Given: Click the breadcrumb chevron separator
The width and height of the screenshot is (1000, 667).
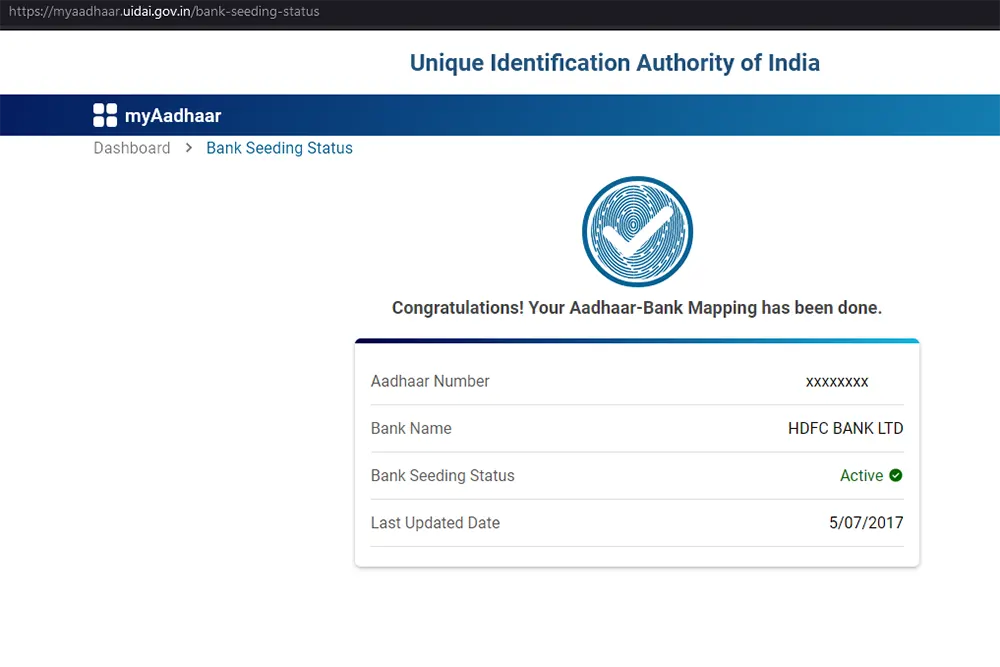Looking at the screenshot, I should tap(189, 148).
